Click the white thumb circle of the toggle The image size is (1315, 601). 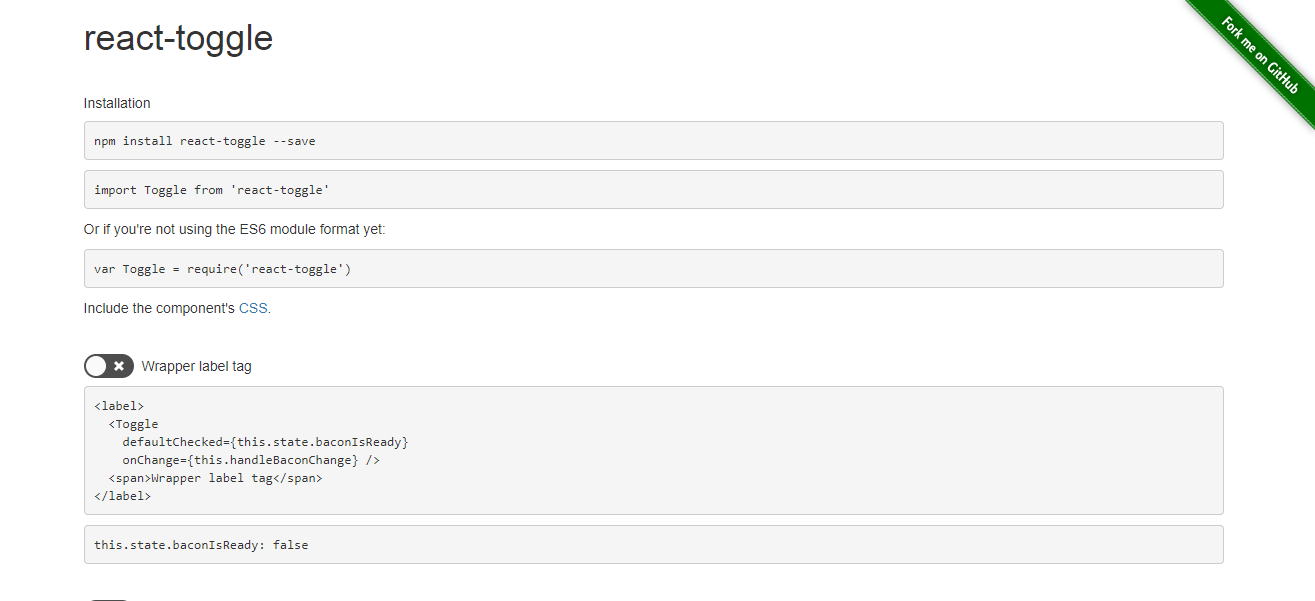(x=98, y=365)
